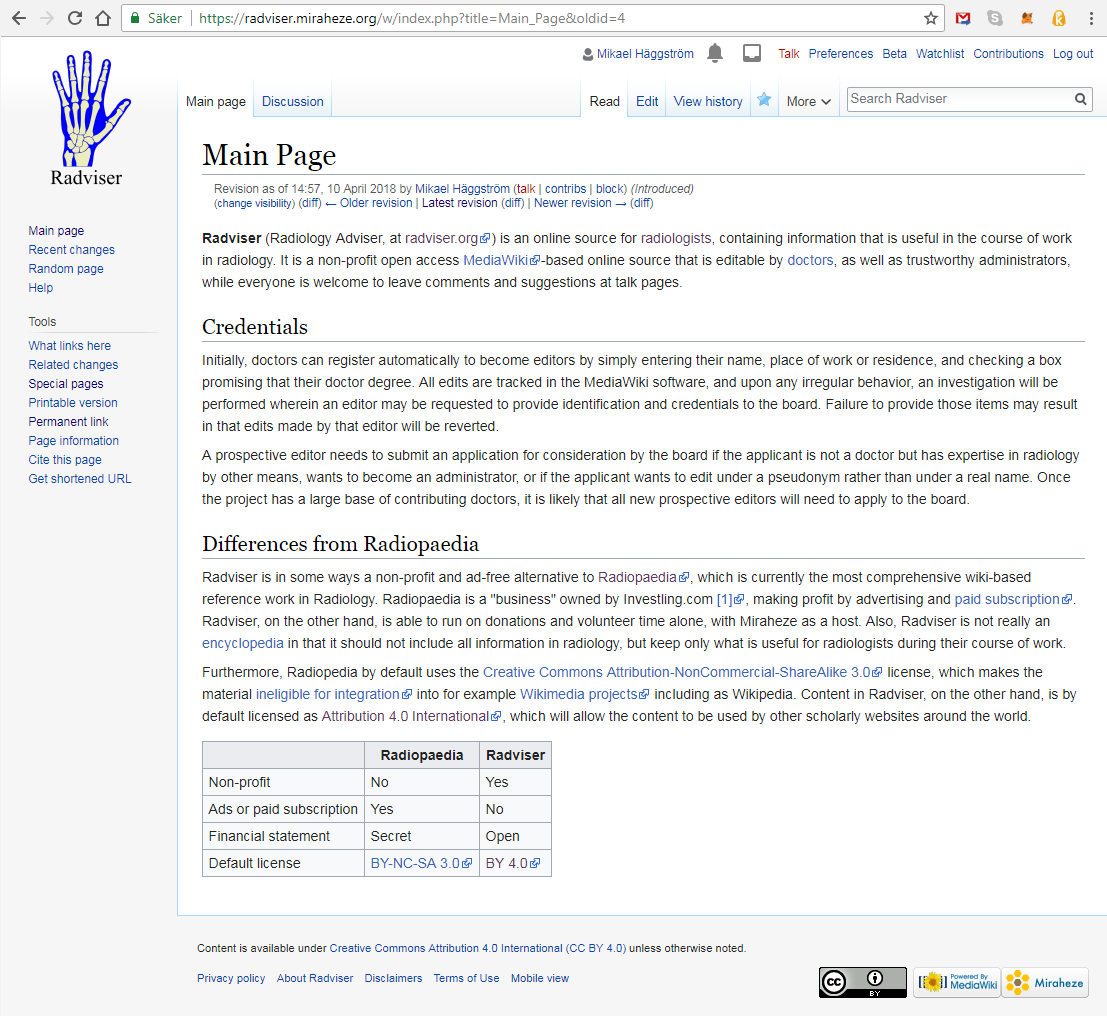Viewport: 1107px width, 1016px height.
Task: Select the Main page tab
Action: (x=216, y=102)
